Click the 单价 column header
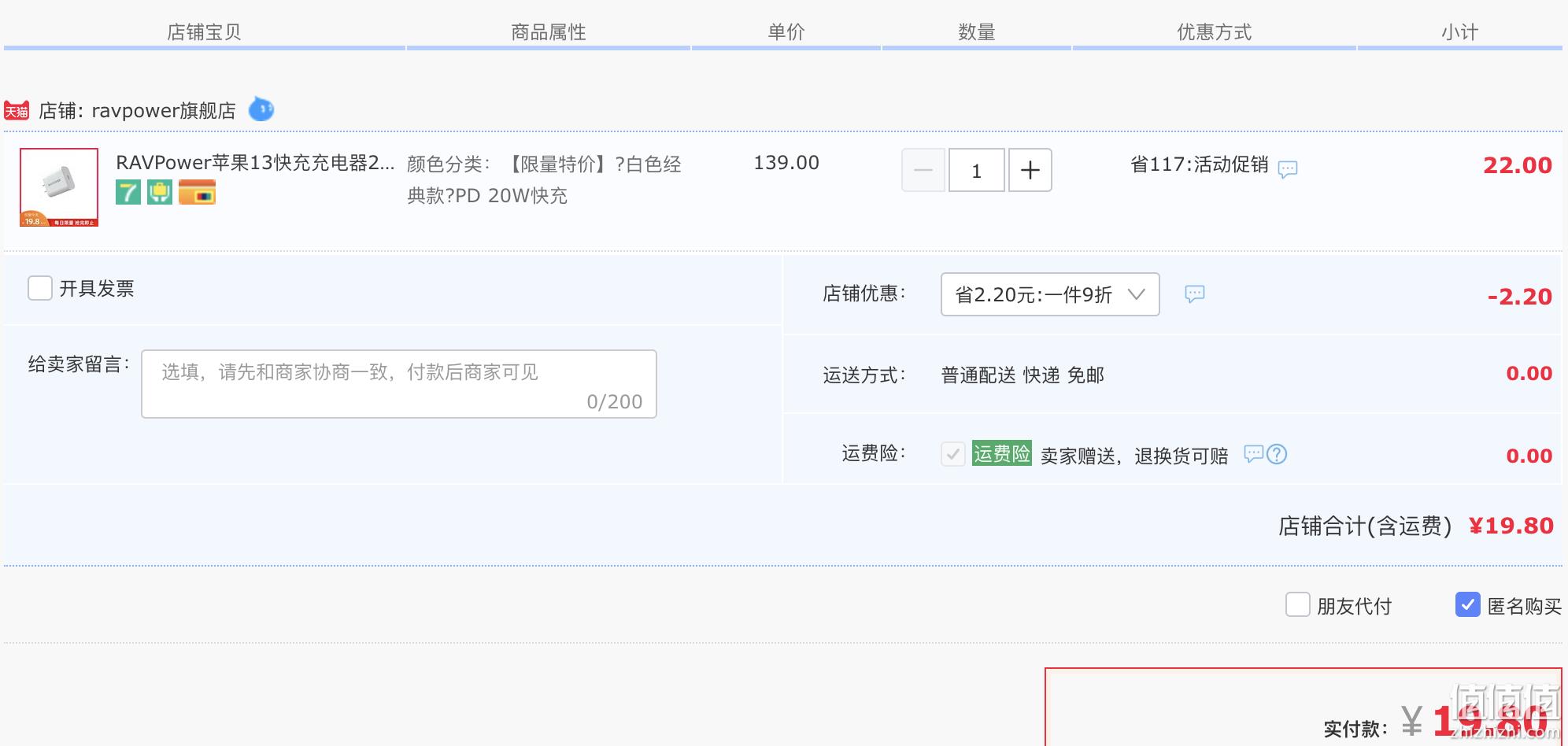 pos(786,32)
